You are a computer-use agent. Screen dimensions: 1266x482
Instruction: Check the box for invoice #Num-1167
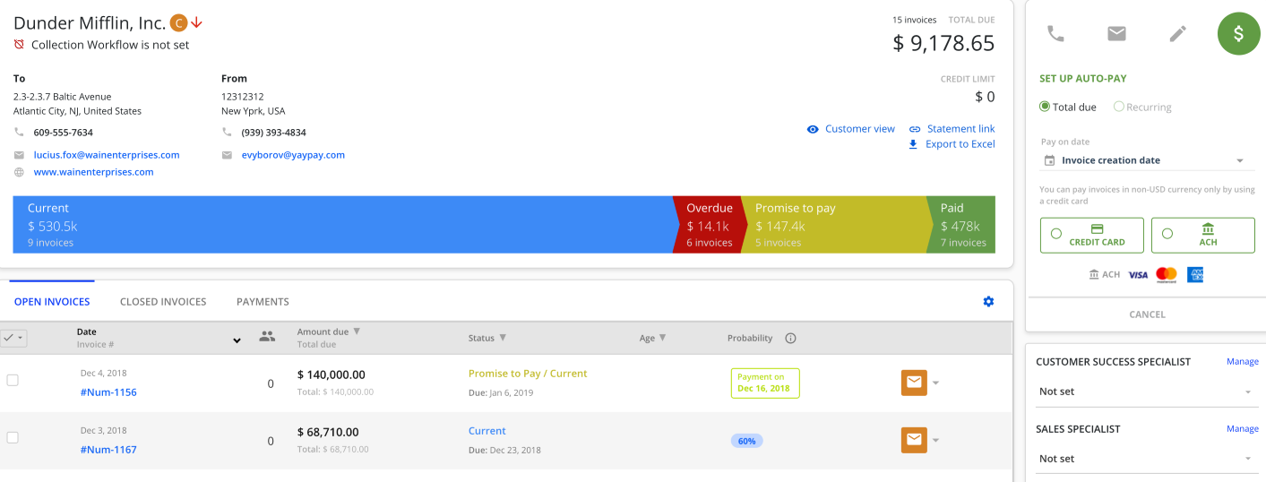click(x=13, y=438)
